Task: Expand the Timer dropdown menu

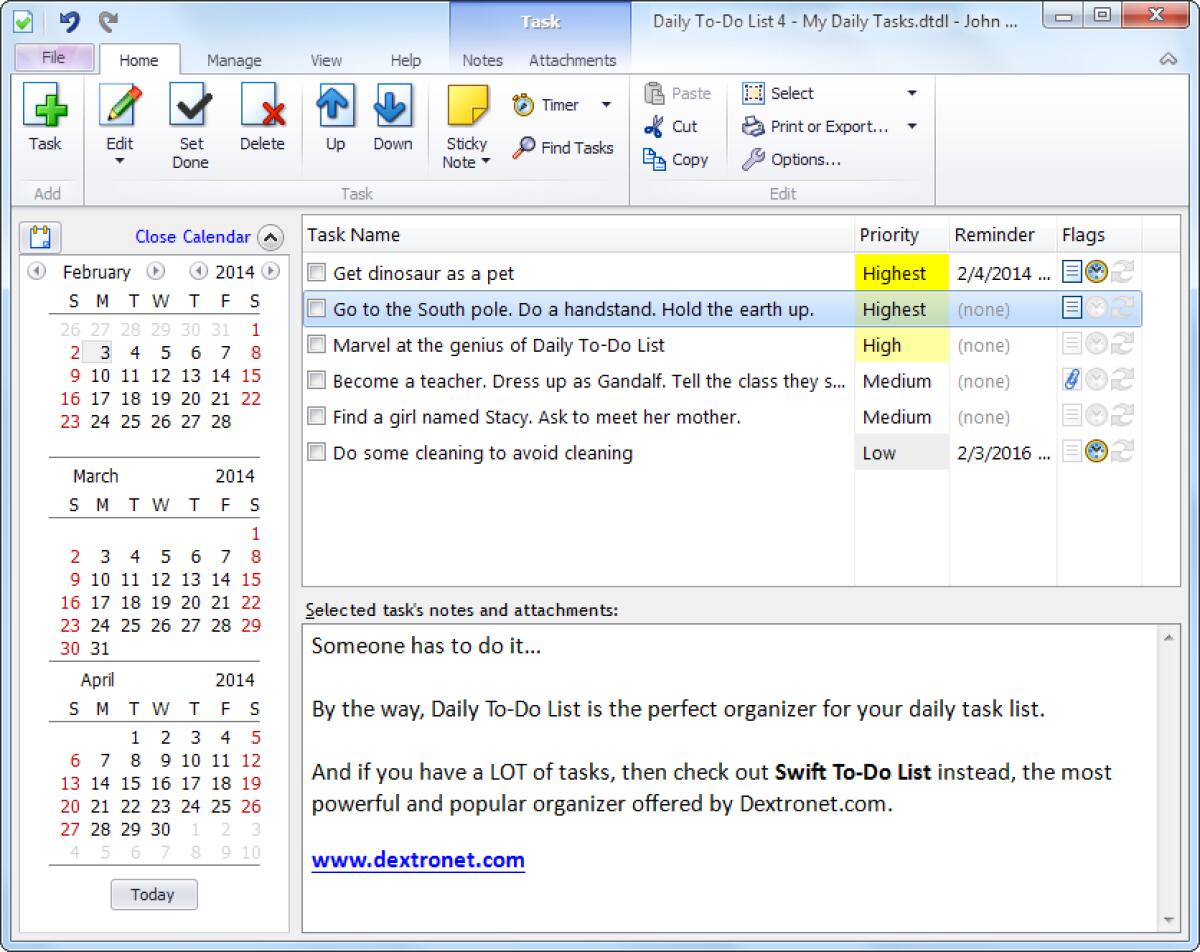Action: (x=606, y=104)
